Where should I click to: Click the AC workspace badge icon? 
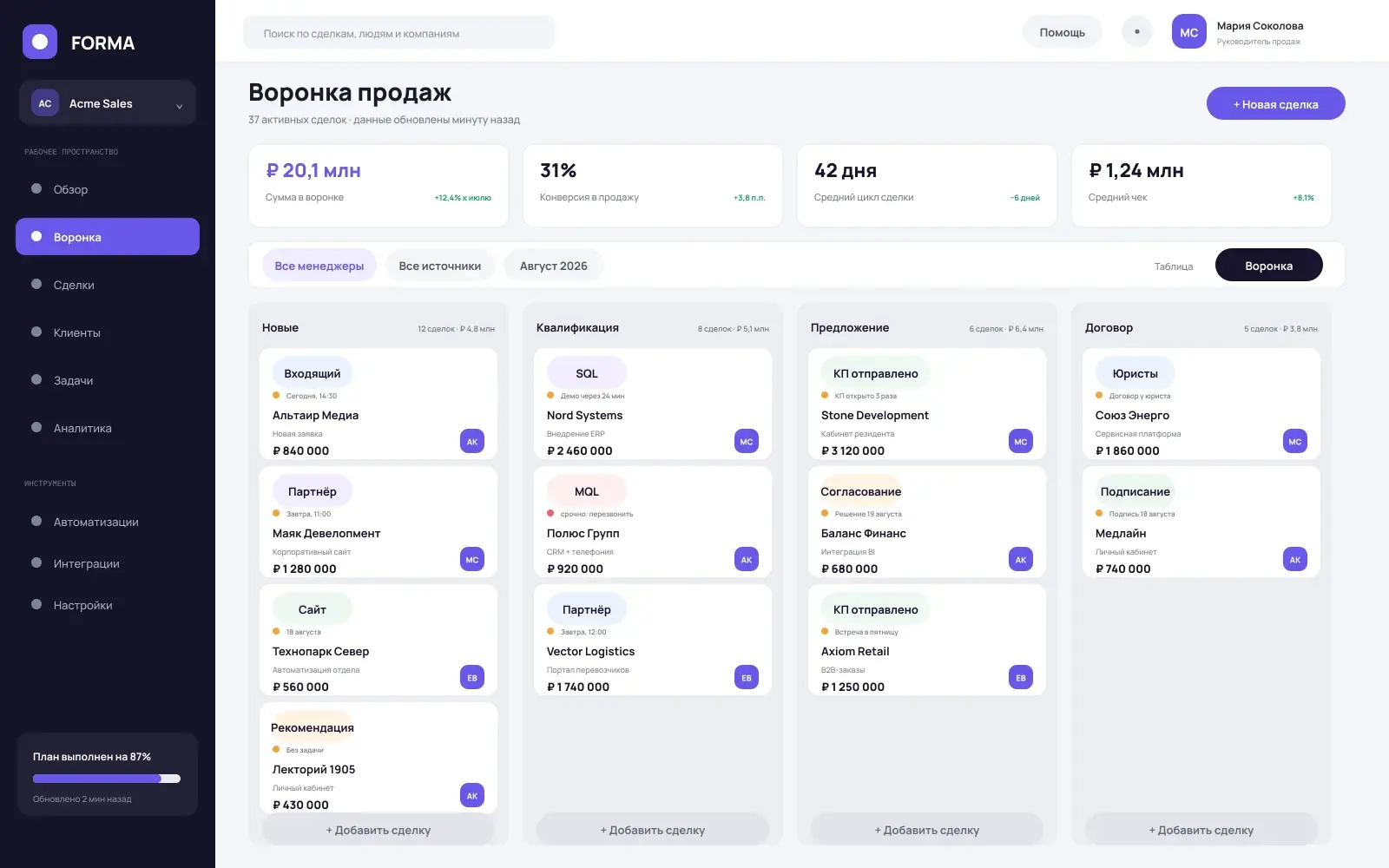[x=45, y=103]
